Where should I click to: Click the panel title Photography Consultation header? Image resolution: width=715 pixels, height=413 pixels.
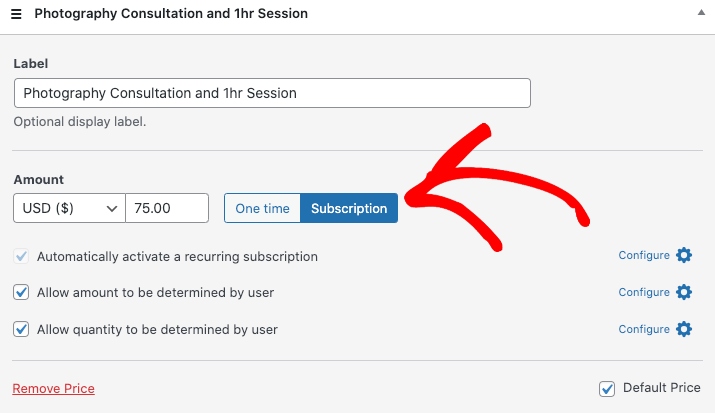pyautogui.click(x=170, y=15)
